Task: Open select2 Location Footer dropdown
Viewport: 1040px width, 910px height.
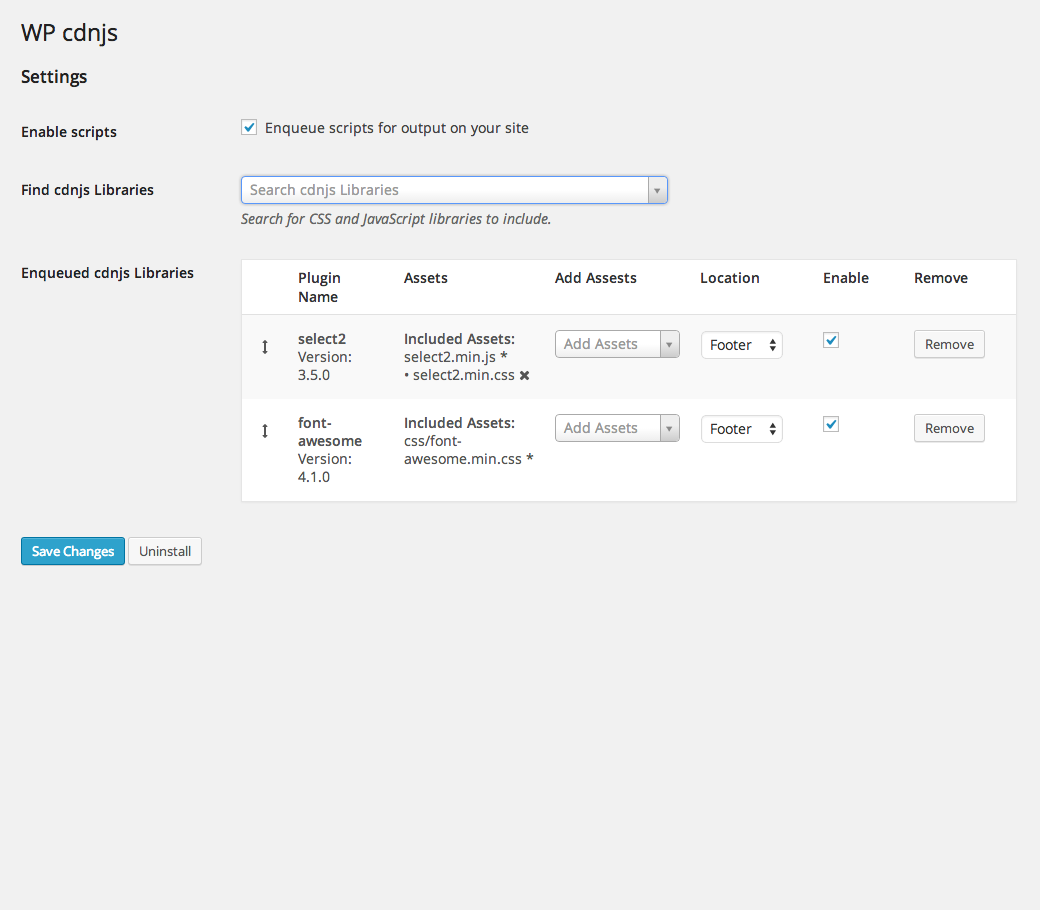Action: click(x=741, y=345)
